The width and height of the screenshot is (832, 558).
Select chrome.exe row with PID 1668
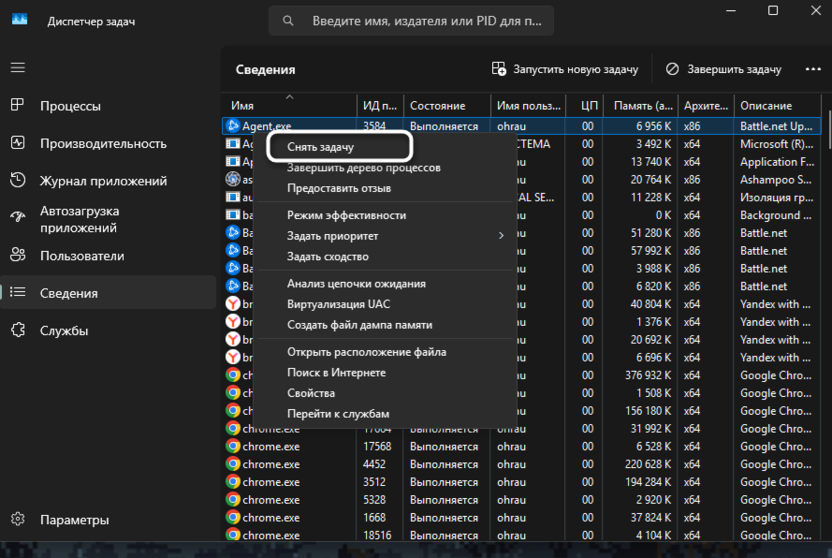(x=521, y=517)
